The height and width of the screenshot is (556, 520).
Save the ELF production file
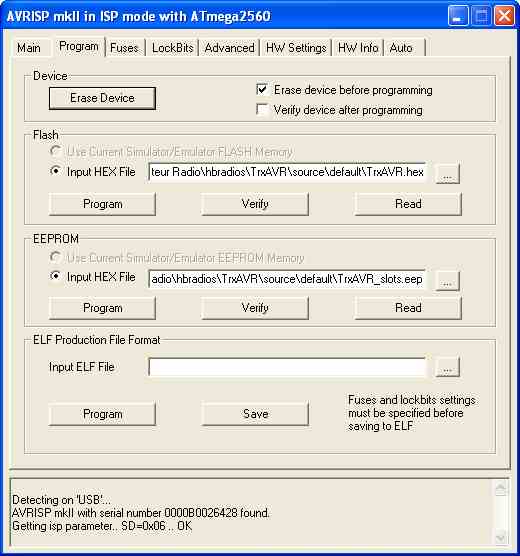255,414
